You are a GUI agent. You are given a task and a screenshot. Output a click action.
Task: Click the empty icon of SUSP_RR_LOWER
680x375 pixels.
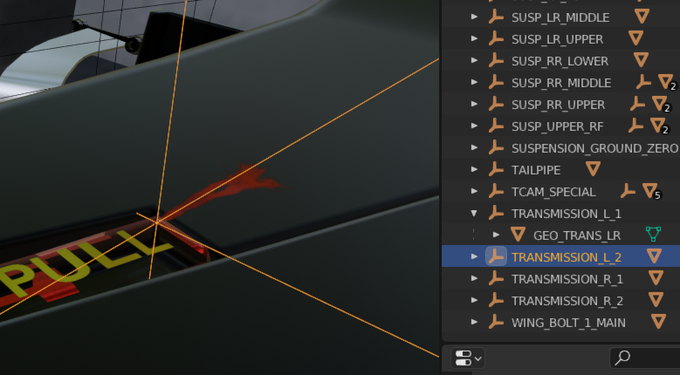(x=496, y=61)
